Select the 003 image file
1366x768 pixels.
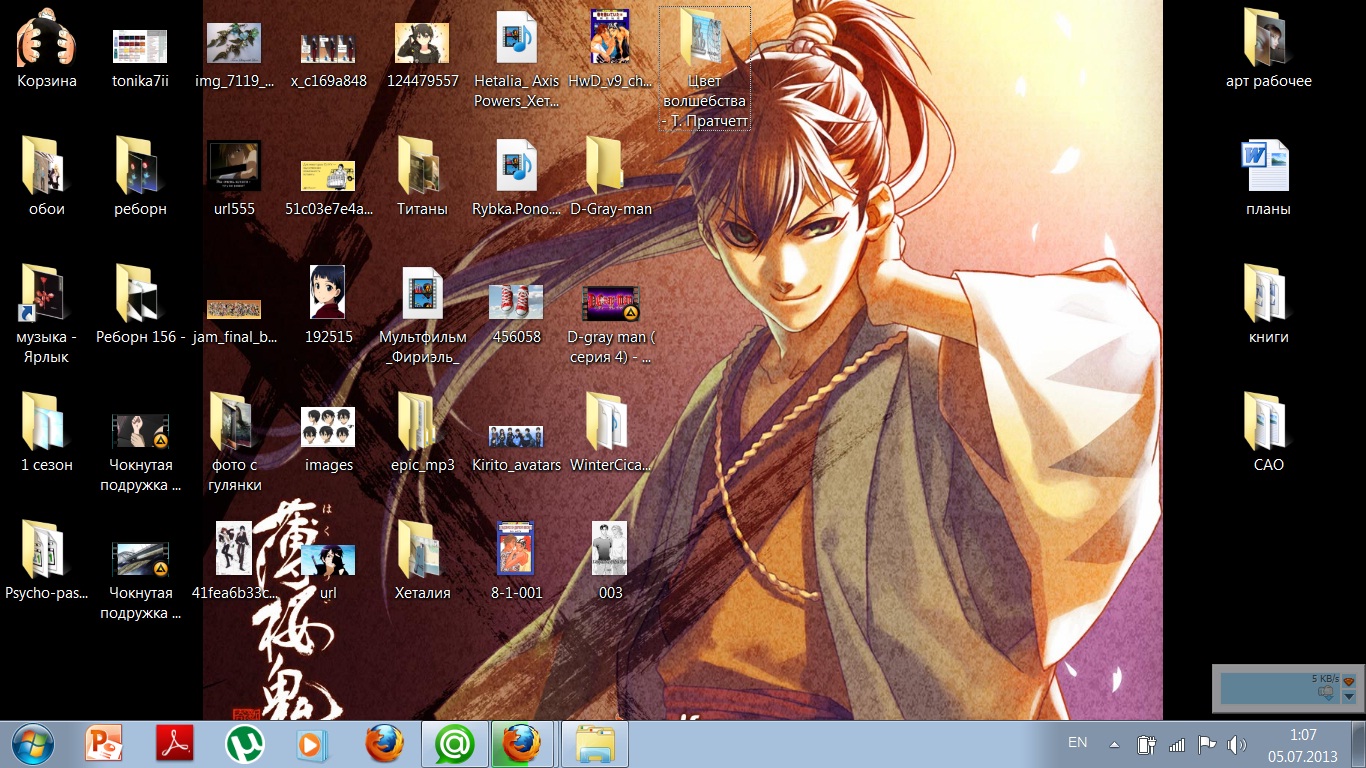click(x=610, y=562)
